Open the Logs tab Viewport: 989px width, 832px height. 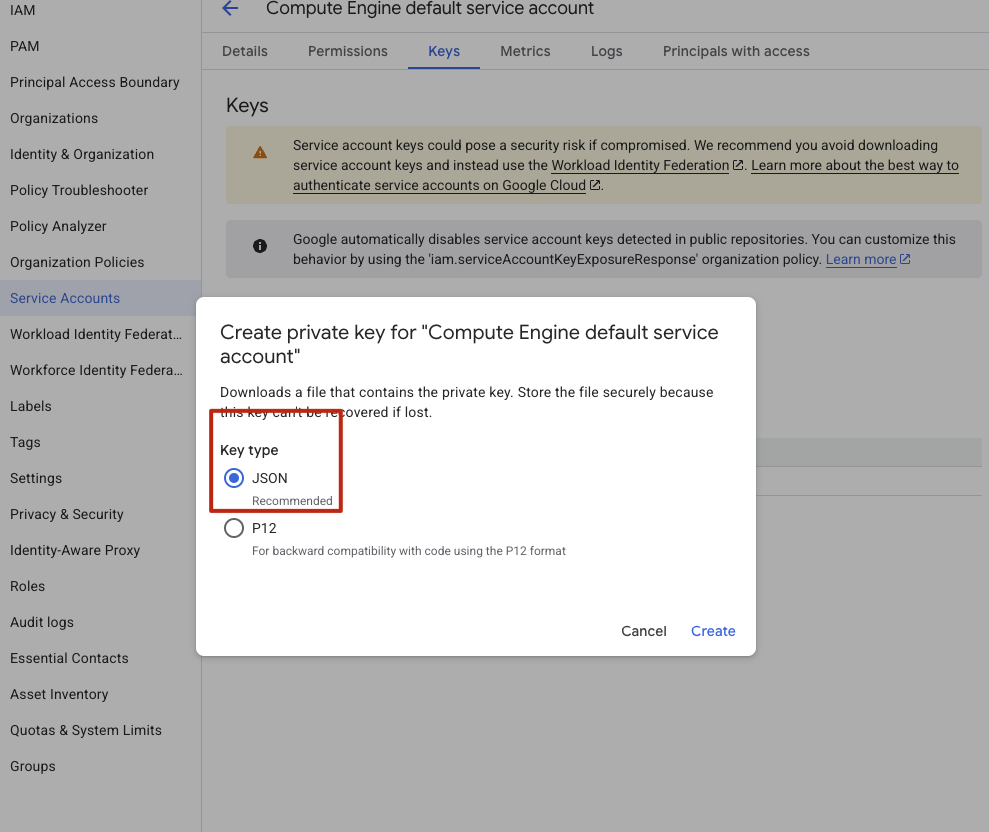pos(607,51)
